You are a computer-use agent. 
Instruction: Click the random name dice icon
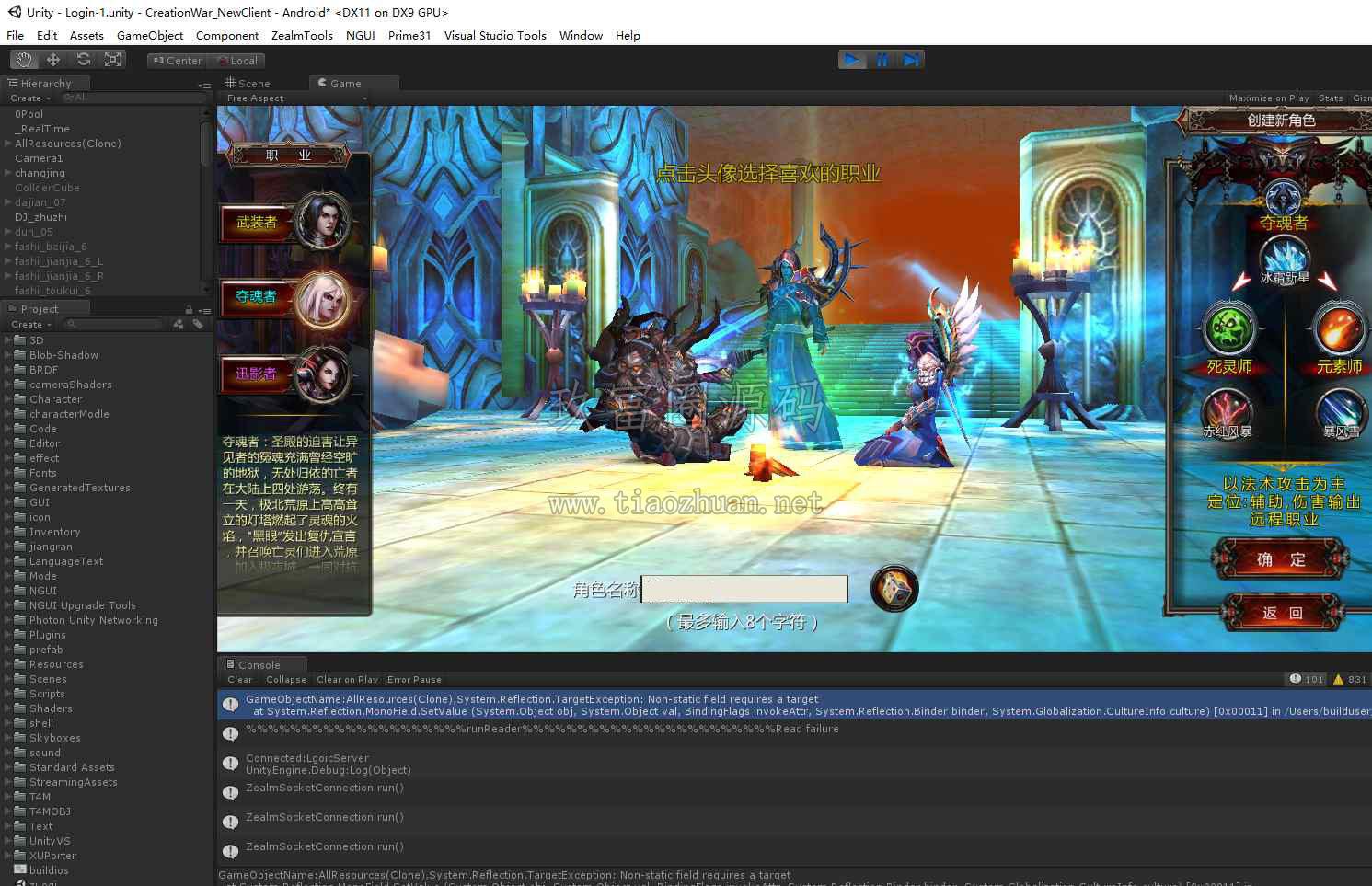(894, 589)
